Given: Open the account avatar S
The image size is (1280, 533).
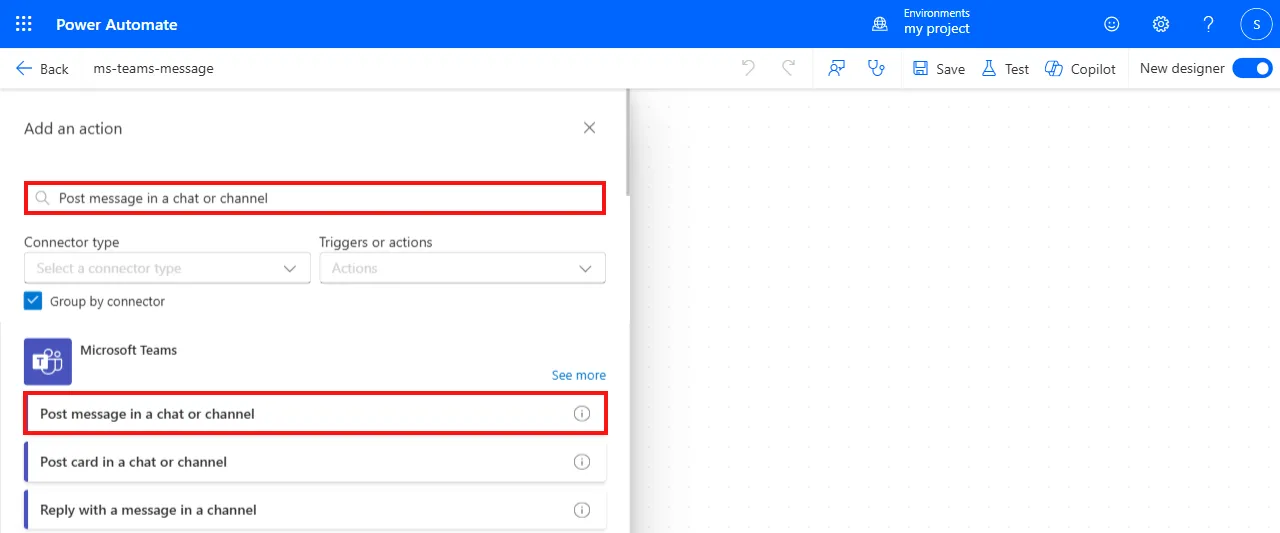Looking at the screenshot, I should tap(1256, 24).
